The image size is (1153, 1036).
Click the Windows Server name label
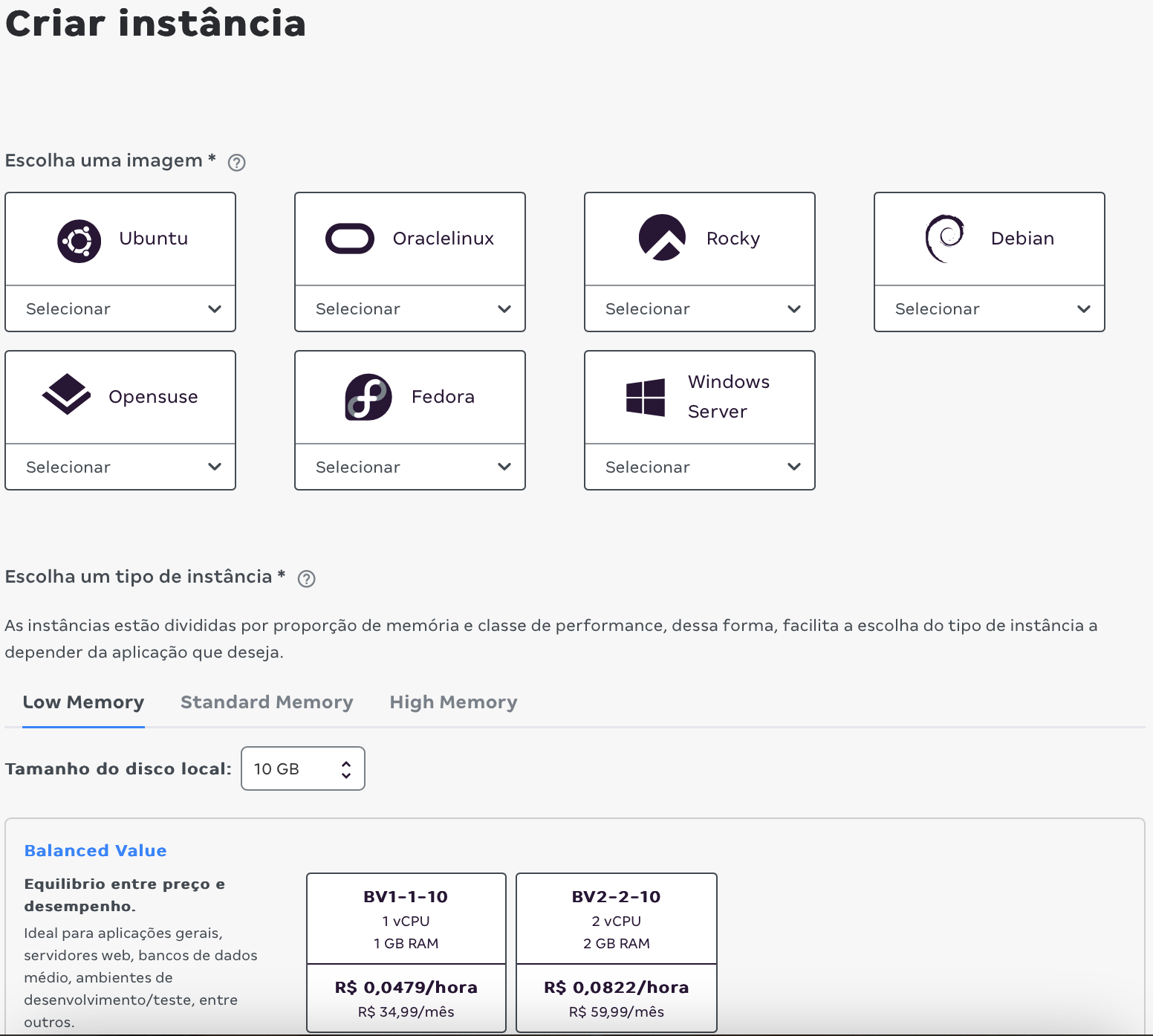coord(729,397)
